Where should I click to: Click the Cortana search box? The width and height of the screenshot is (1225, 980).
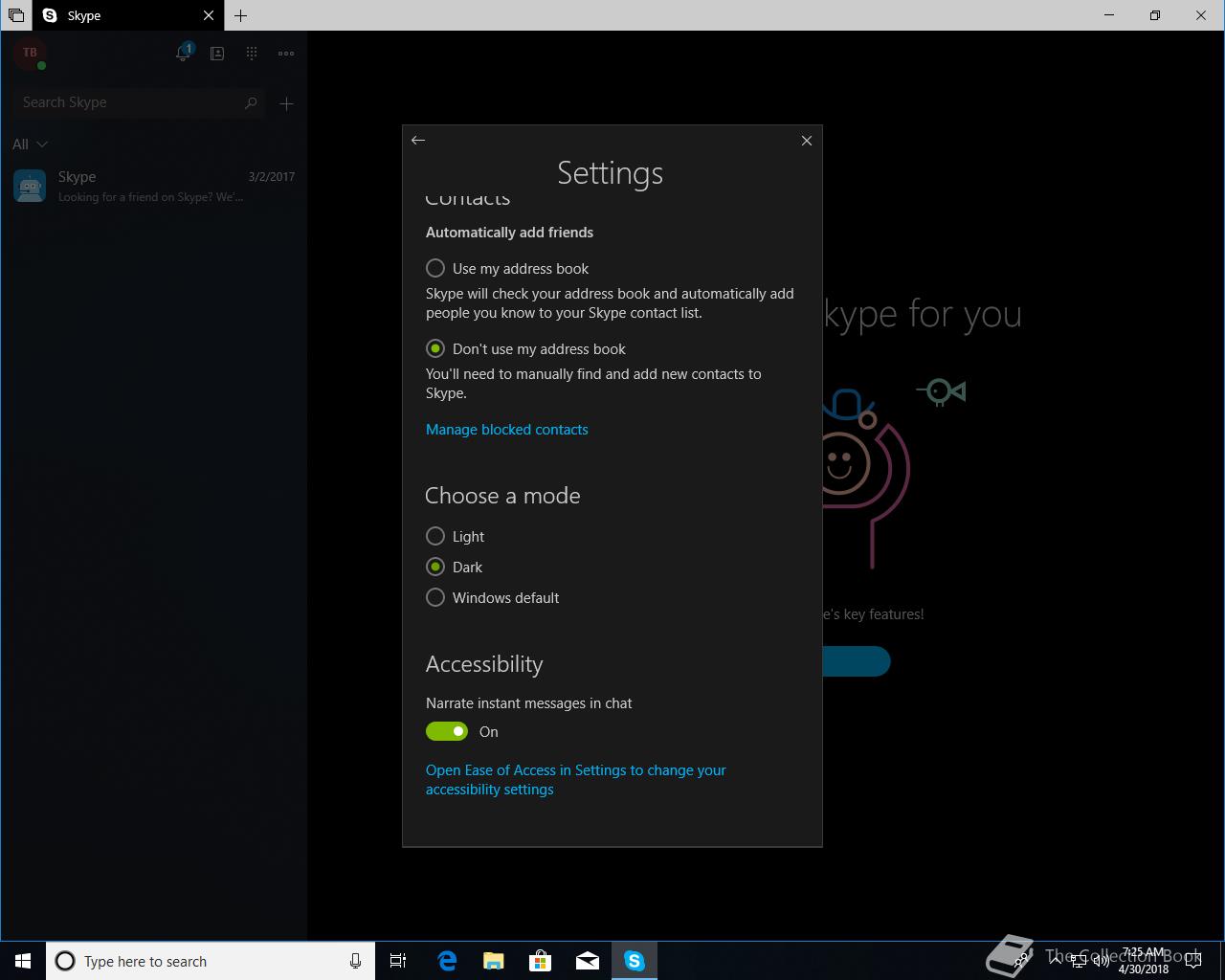(211, 961)
